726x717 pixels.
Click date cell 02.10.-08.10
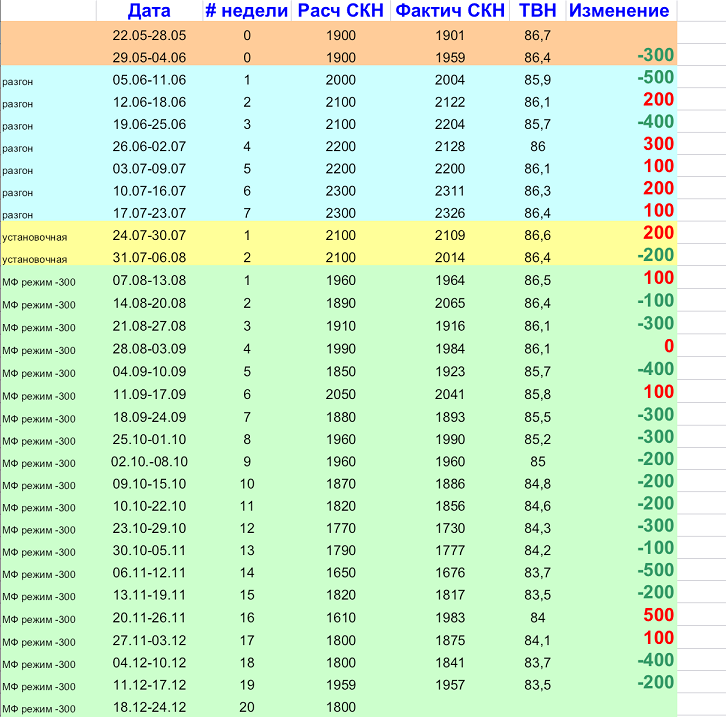(149, 462)
